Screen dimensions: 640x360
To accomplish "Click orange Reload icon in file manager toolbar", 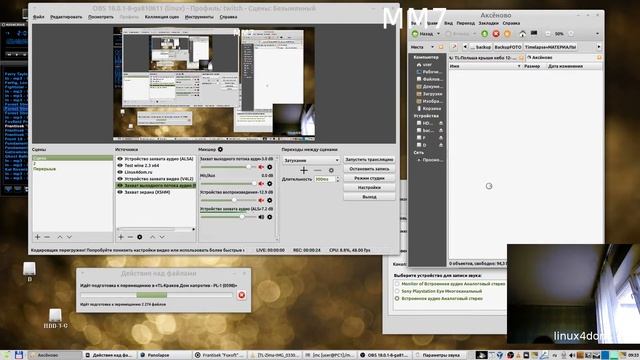I will (507, 34).
